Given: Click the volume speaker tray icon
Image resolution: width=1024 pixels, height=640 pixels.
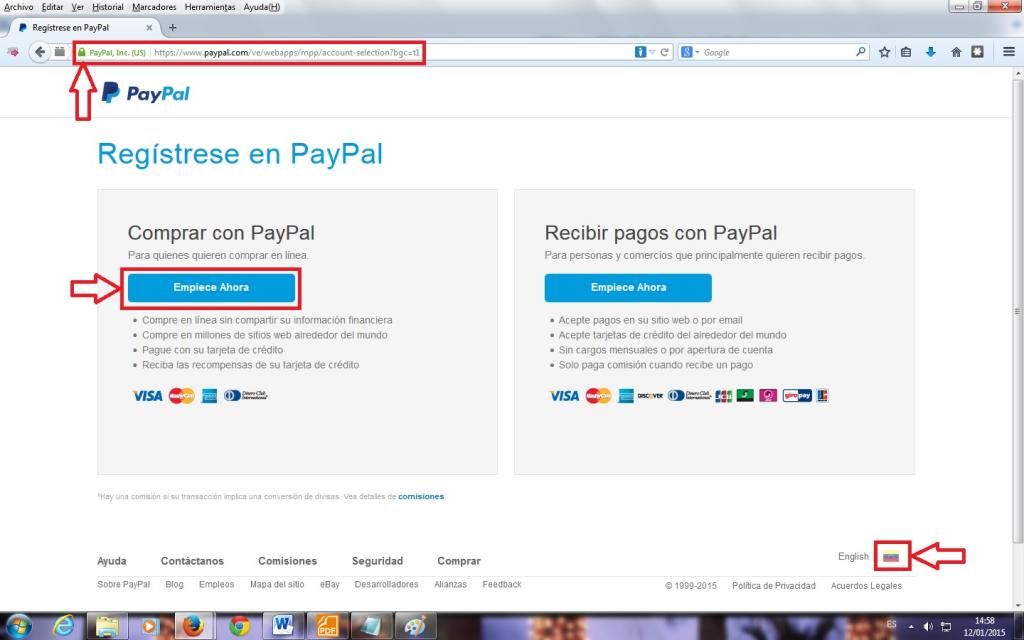Looking at the screenshot, I should click(x=929, y=627).
